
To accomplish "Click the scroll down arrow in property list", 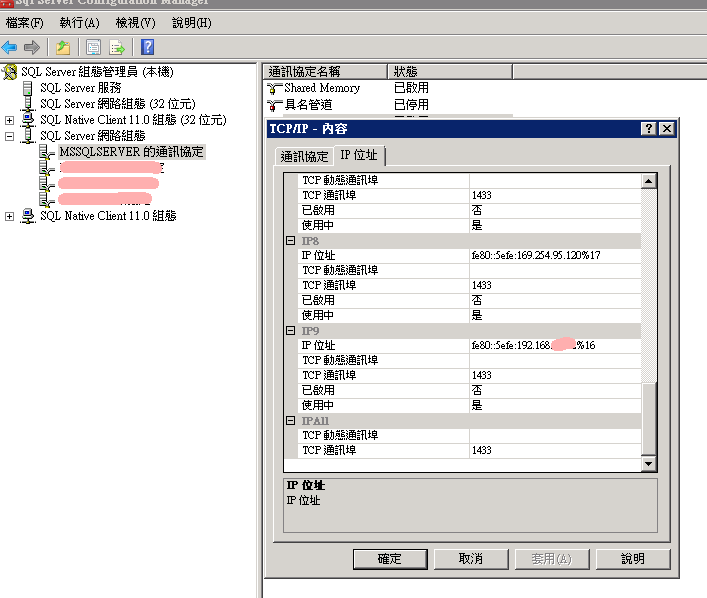I will pyautogui.click(x=648, y=464).
